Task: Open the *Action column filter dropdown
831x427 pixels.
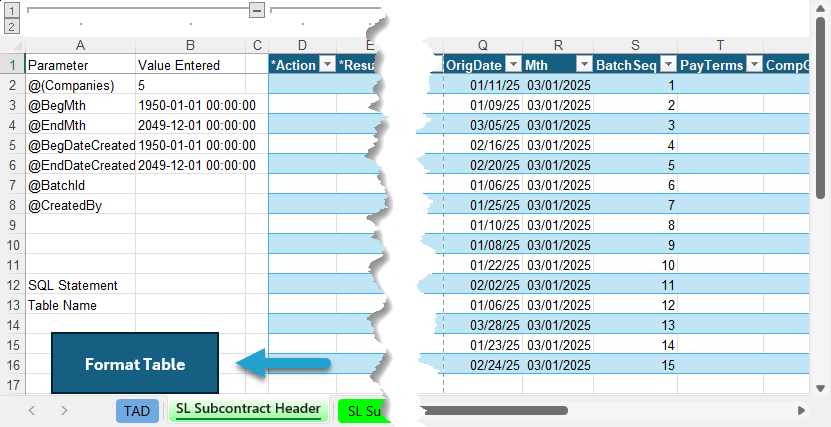Action: point(328,65)
